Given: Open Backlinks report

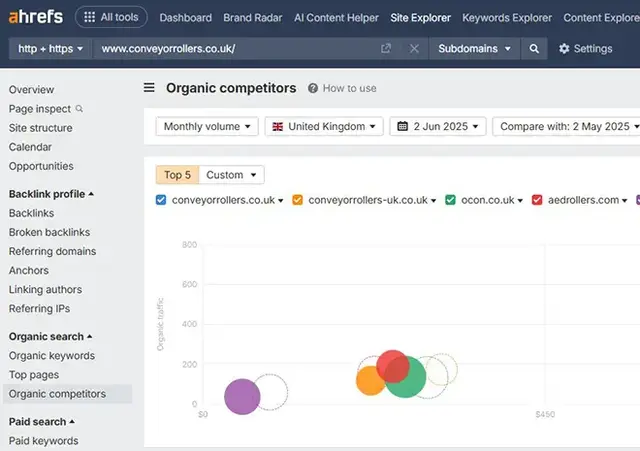Looking at the screenshot, I should [x=31, y=213].
